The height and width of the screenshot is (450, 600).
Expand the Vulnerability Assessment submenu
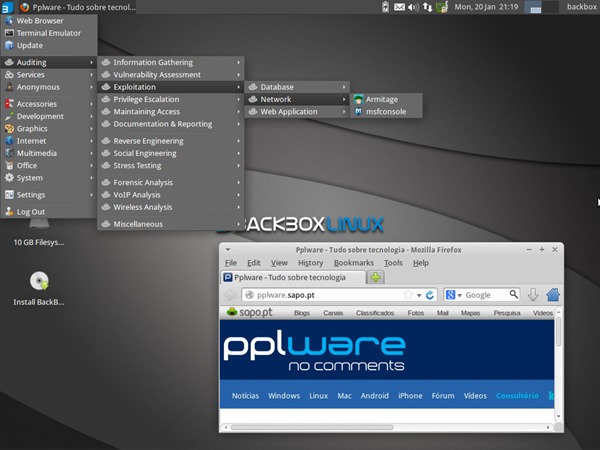(x=171, y=75)
